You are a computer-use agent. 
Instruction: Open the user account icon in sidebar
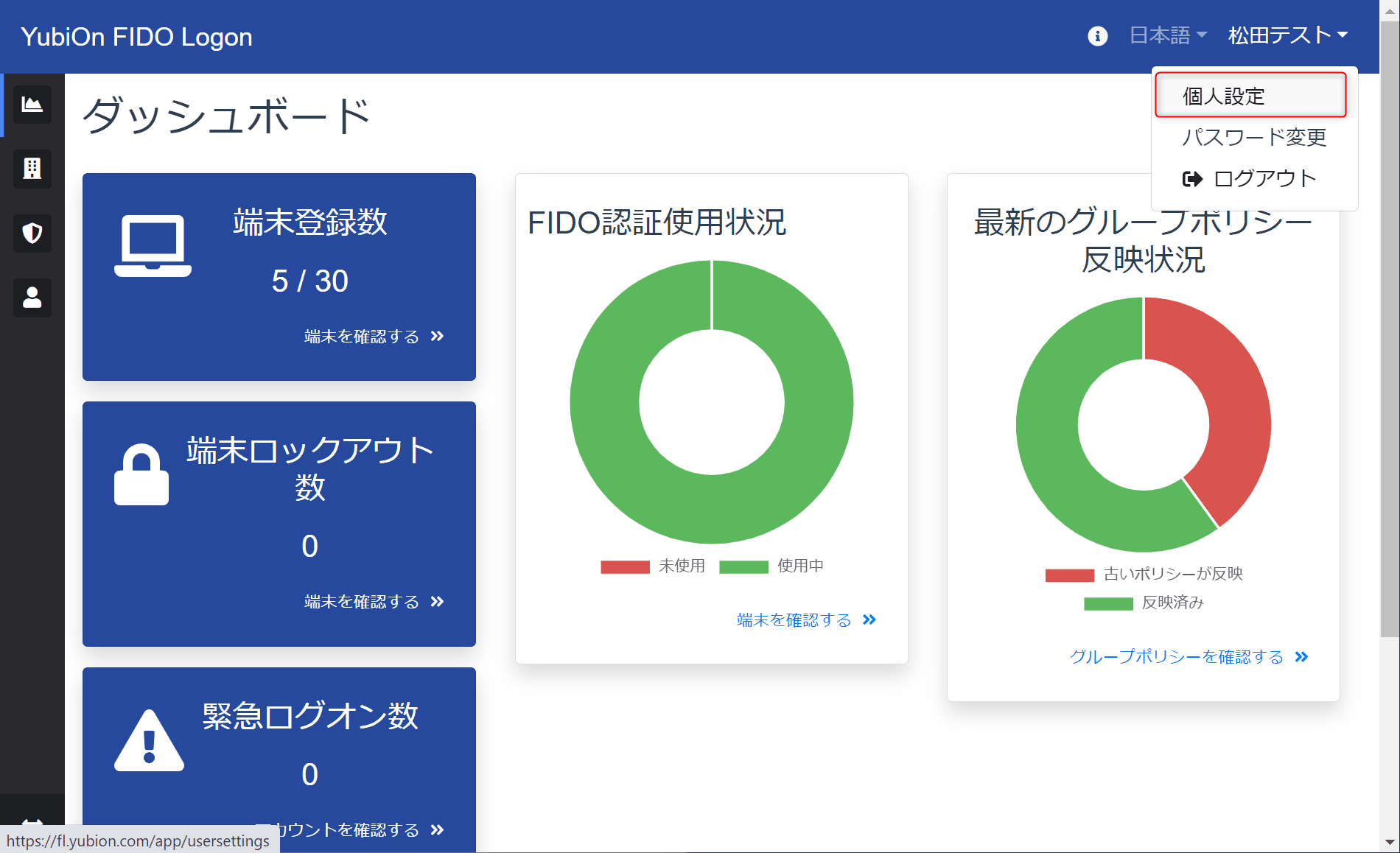tap(32, 298)
